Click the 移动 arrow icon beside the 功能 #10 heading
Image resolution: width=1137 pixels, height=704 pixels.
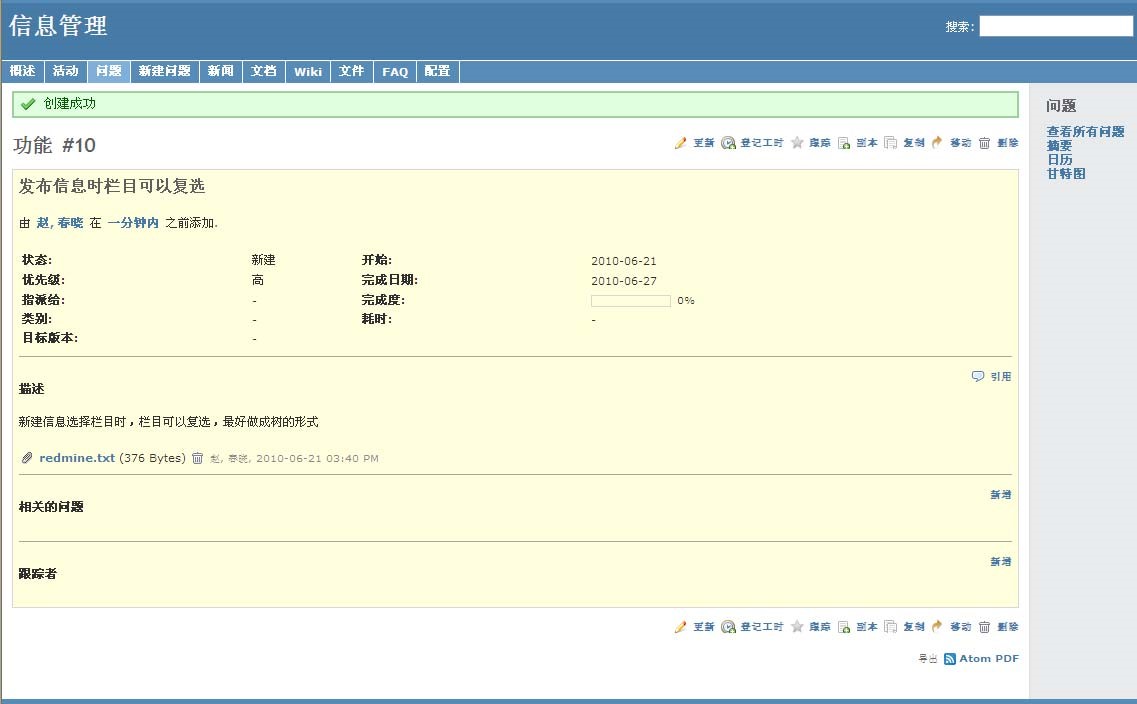(937, 143)
